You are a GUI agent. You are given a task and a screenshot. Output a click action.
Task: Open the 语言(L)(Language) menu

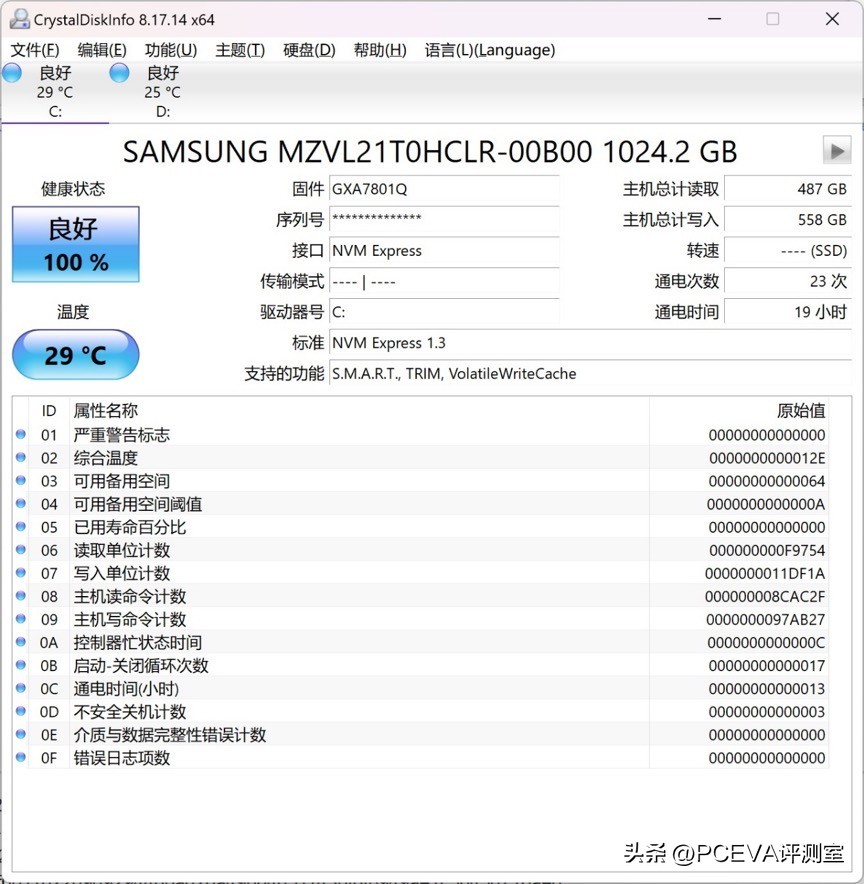[x=489, y=50]
